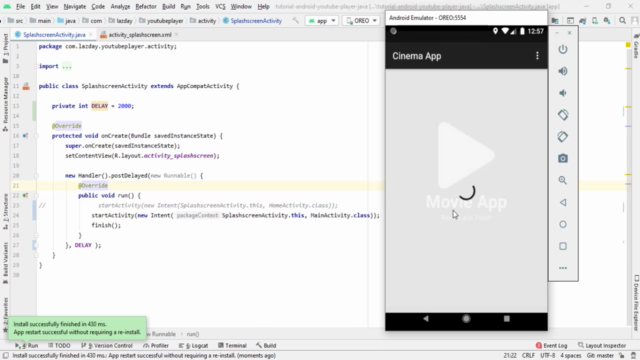Open Search Everywhere magnifier icon

pyautogui.click(x=622, y=20)
